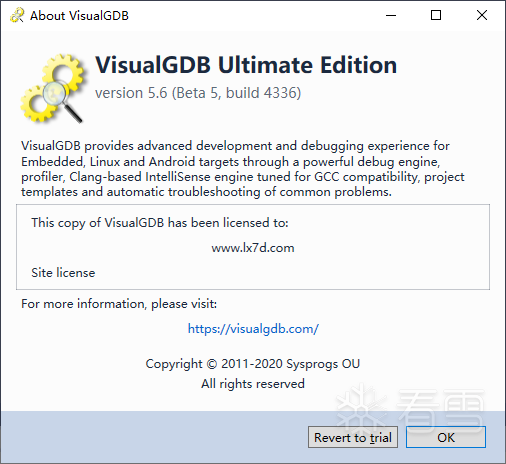506x464 pixels.
Task: Click the For more information label
Action: coord(119,304)
